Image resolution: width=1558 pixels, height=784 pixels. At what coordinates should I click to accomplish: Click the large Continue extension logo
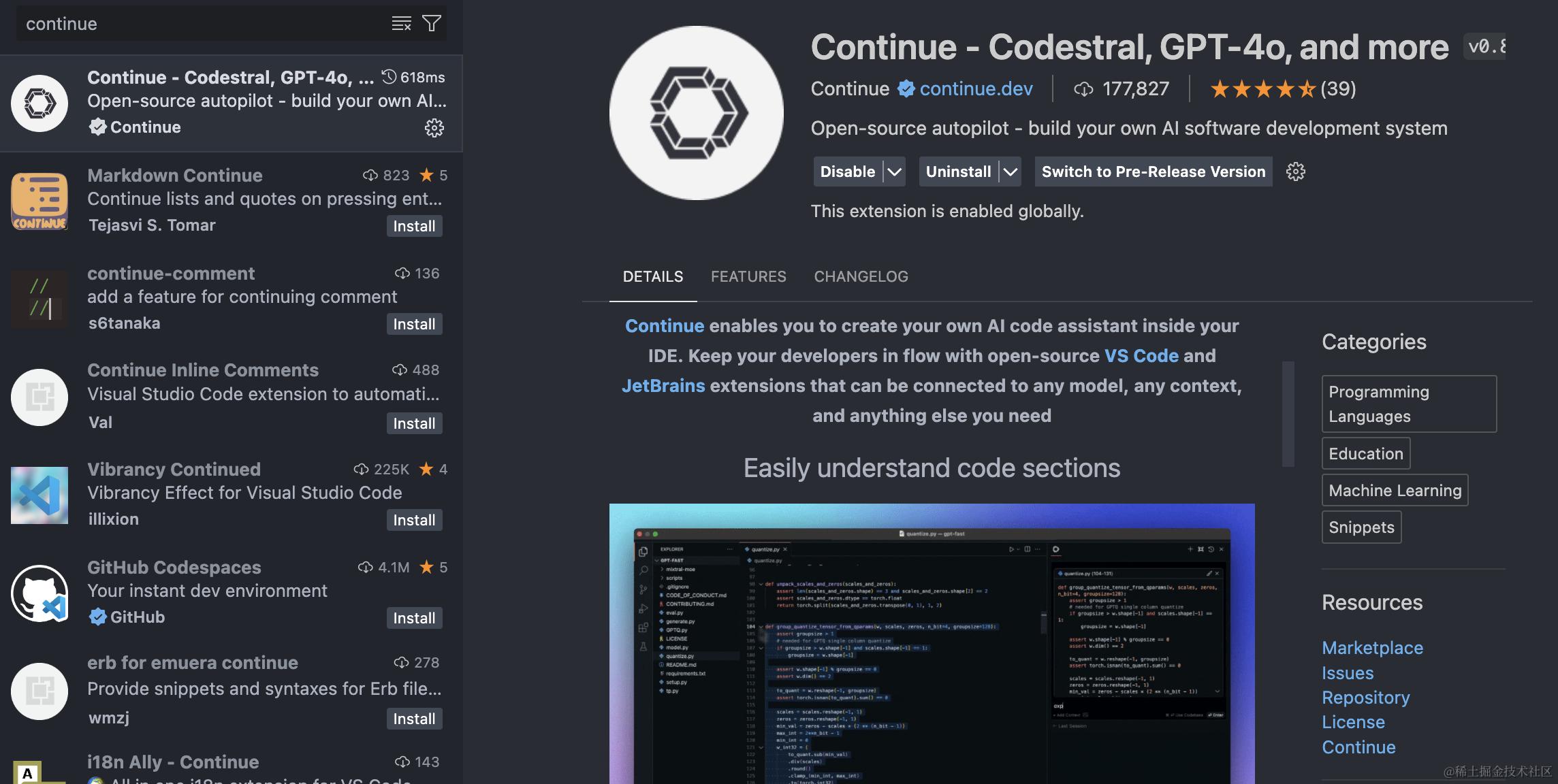point(696,113)
